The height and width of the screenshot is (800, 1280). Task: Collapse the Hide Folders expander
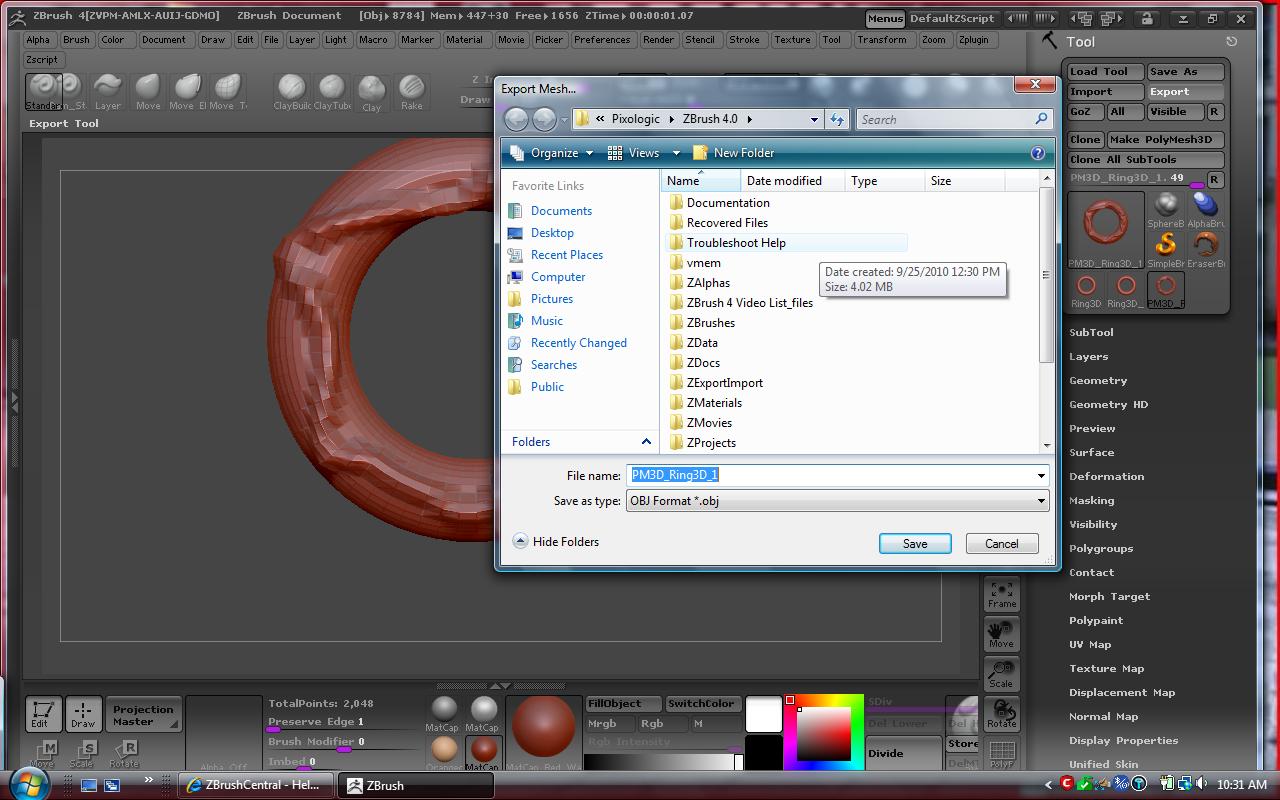click(520, 541)
